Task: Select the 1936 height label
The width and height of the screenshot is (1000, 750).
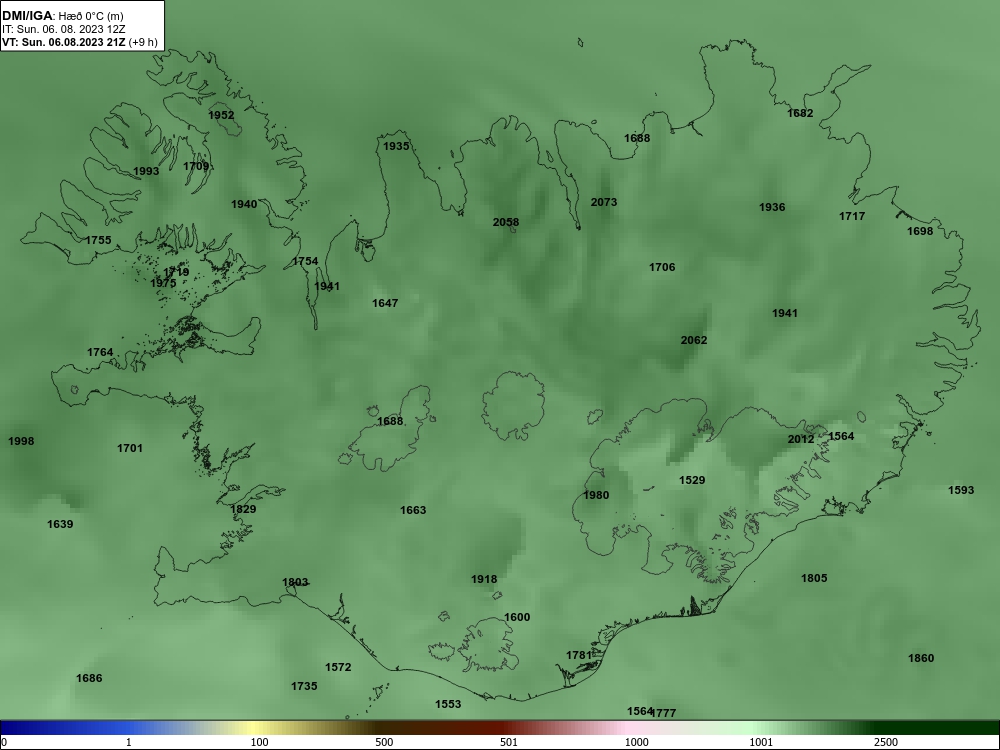Action: click(772, 207)
